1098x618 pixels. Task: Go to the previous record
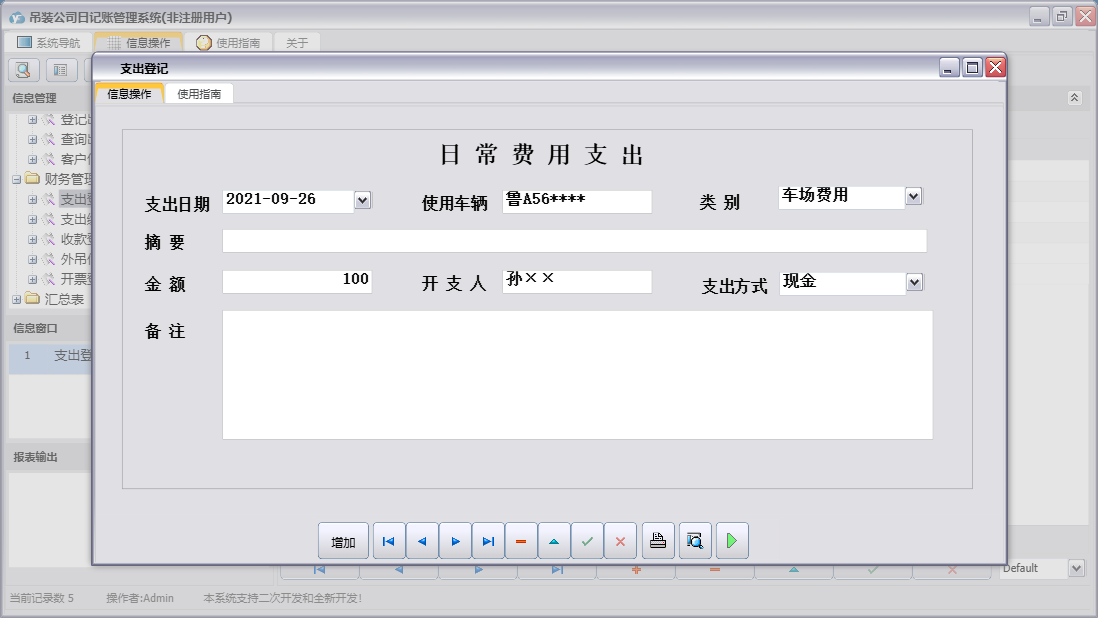422,540
